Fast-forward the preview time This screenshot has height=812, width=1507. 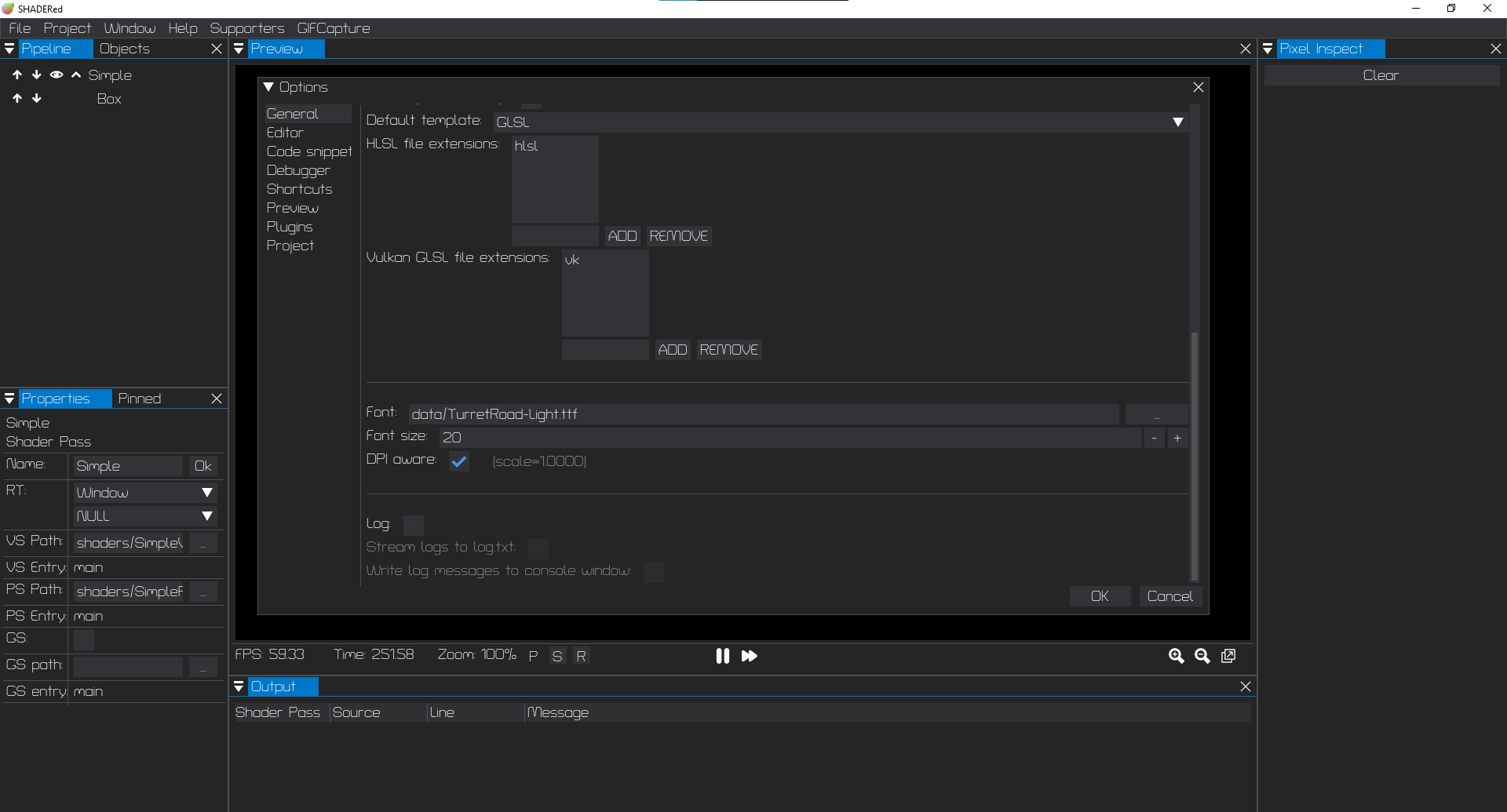point(750,656)
